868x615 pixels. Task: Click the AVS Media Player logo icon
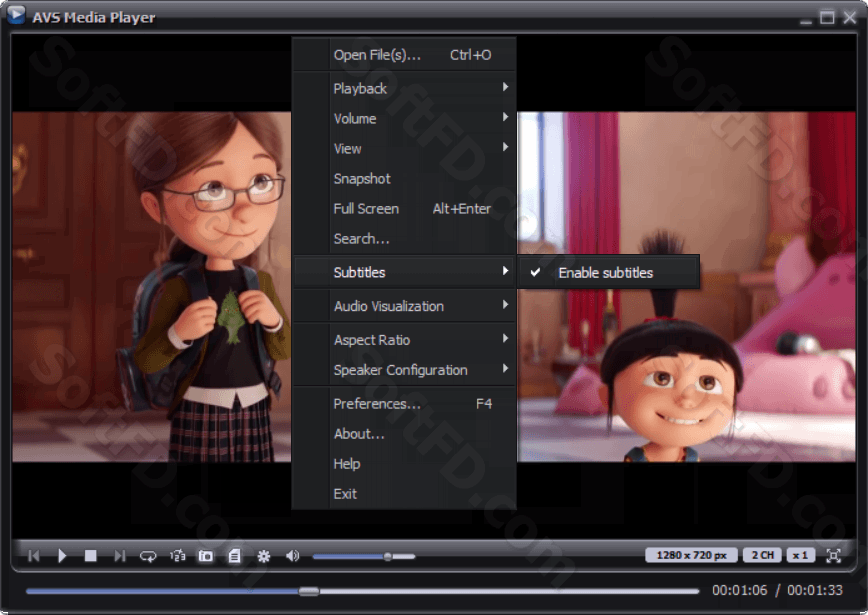coord(16,15)
